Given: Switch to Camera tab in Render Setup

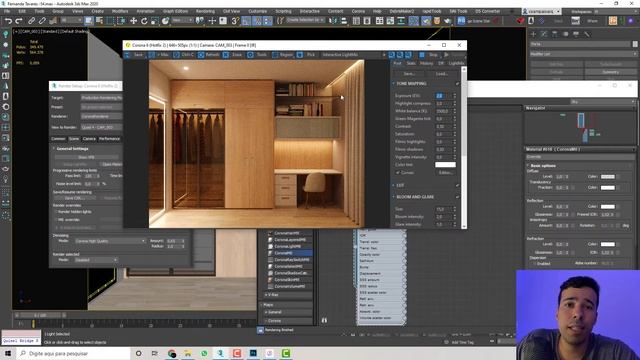Looking at the screenshot, I should (x=89, y=139).
